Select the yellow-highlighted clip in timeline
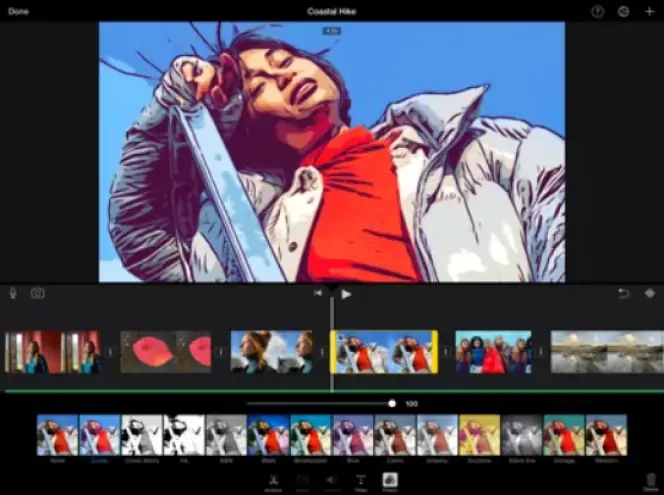This screenshot has width=664, height=495. (384, 352)
